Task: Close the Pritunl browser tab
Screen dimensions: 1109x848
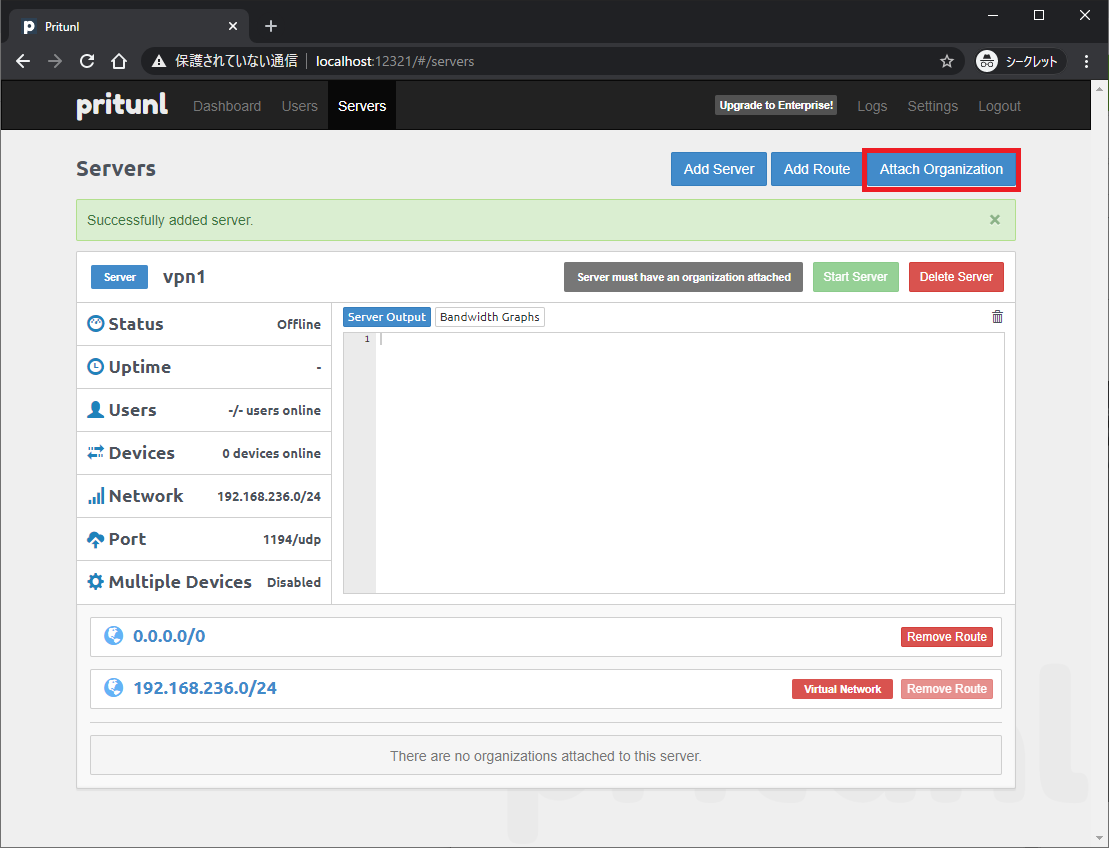Action: (233, 26)
